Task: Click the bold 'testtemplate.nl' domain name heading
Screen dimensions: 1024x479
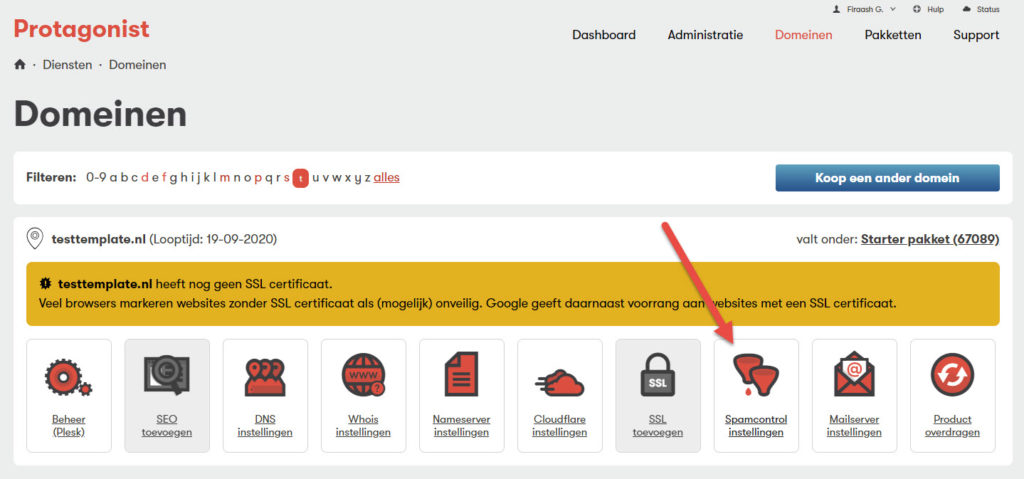Action: [x=99, y=239]
